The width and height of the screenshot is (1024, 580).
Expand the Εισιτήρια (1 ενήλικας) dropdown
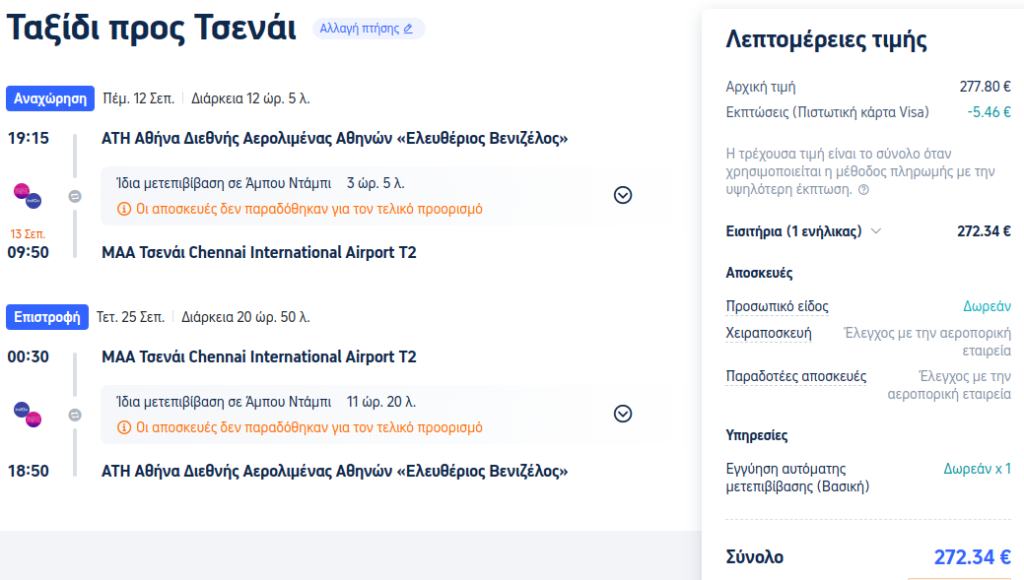tap(877, 231)
